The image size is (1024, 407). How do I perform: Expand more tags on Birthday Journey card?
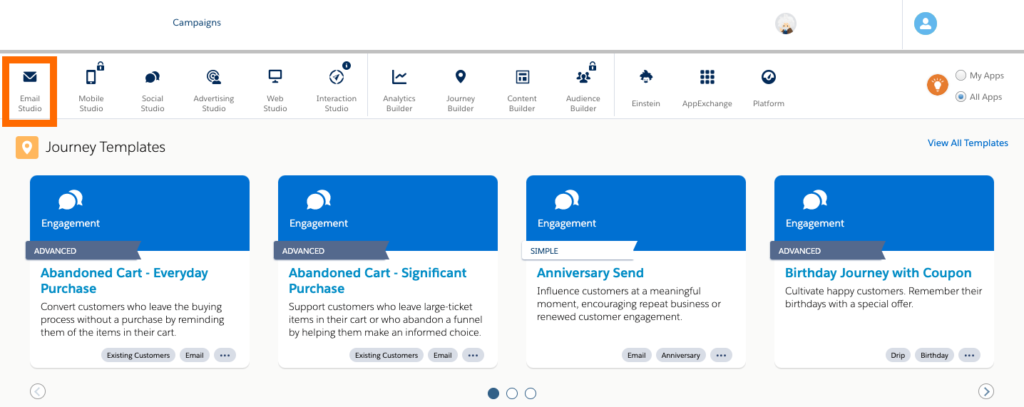969,355
